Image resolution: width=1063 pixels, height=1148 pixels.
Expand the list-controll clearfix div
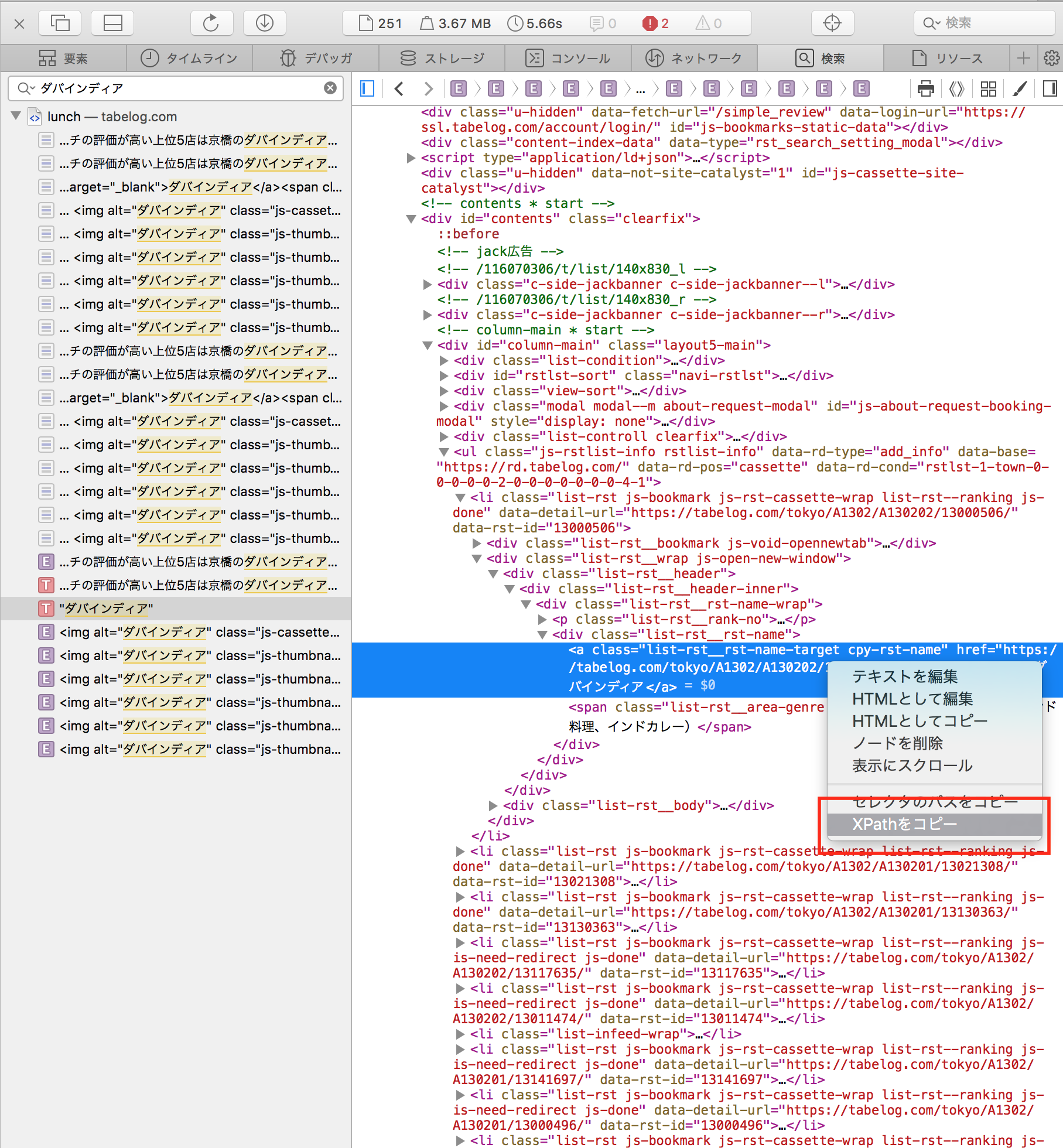pyautogui.click(x=444, y=436)
